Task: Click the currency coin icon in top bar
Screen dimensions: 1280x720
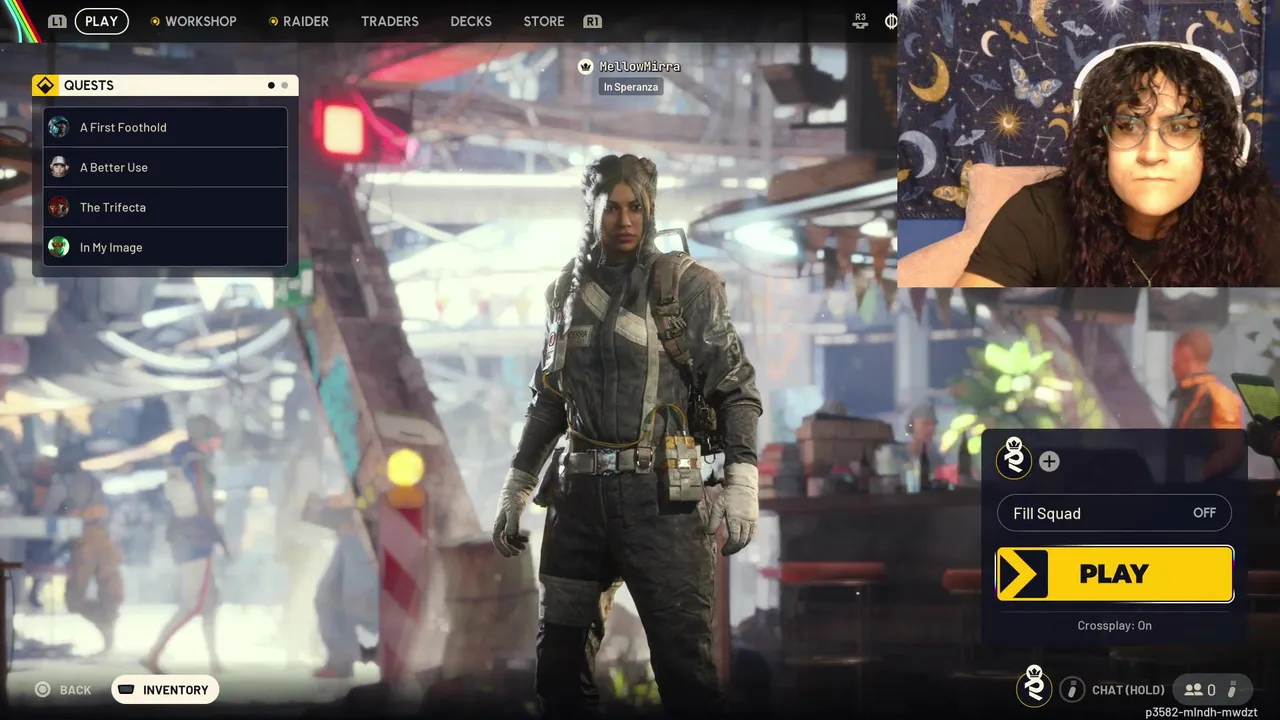Action: pyautogui.click(x=890, y=21)
